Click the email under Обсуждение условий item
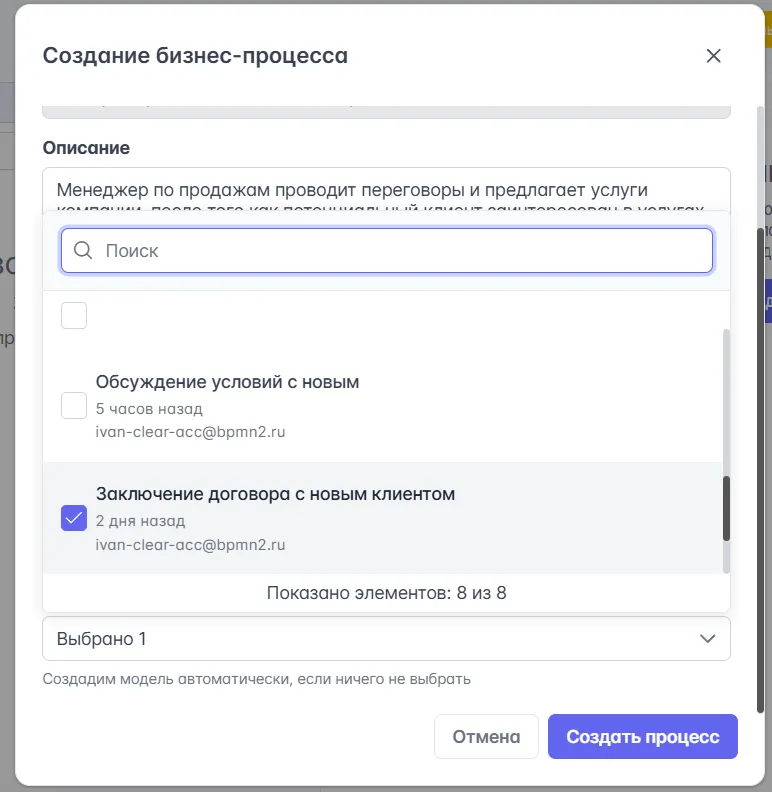This screenshot has width=772, height=792. pos(190,432)
